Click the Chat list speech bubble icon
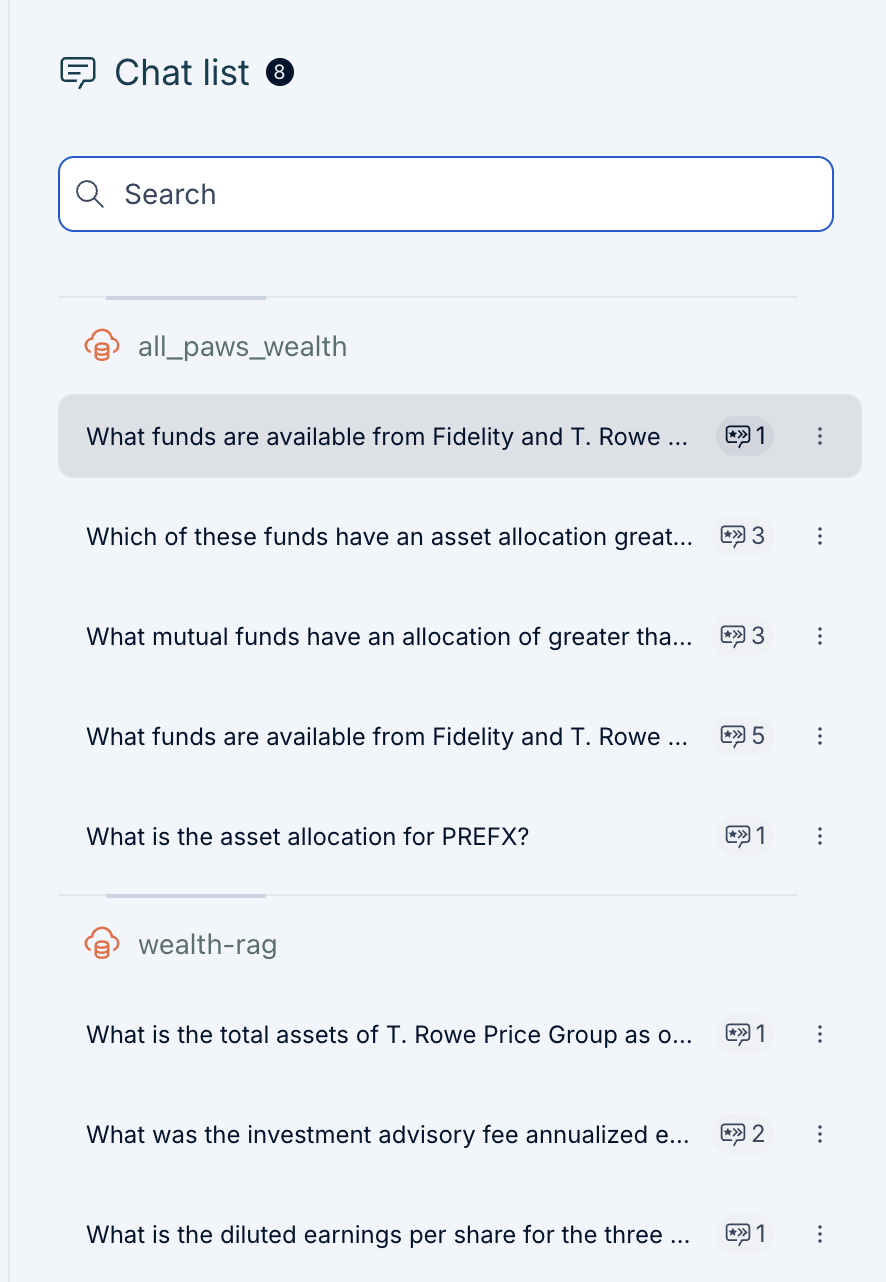Screen dimensions: 886x1282 pyautogui.click(x=78, y=73)
